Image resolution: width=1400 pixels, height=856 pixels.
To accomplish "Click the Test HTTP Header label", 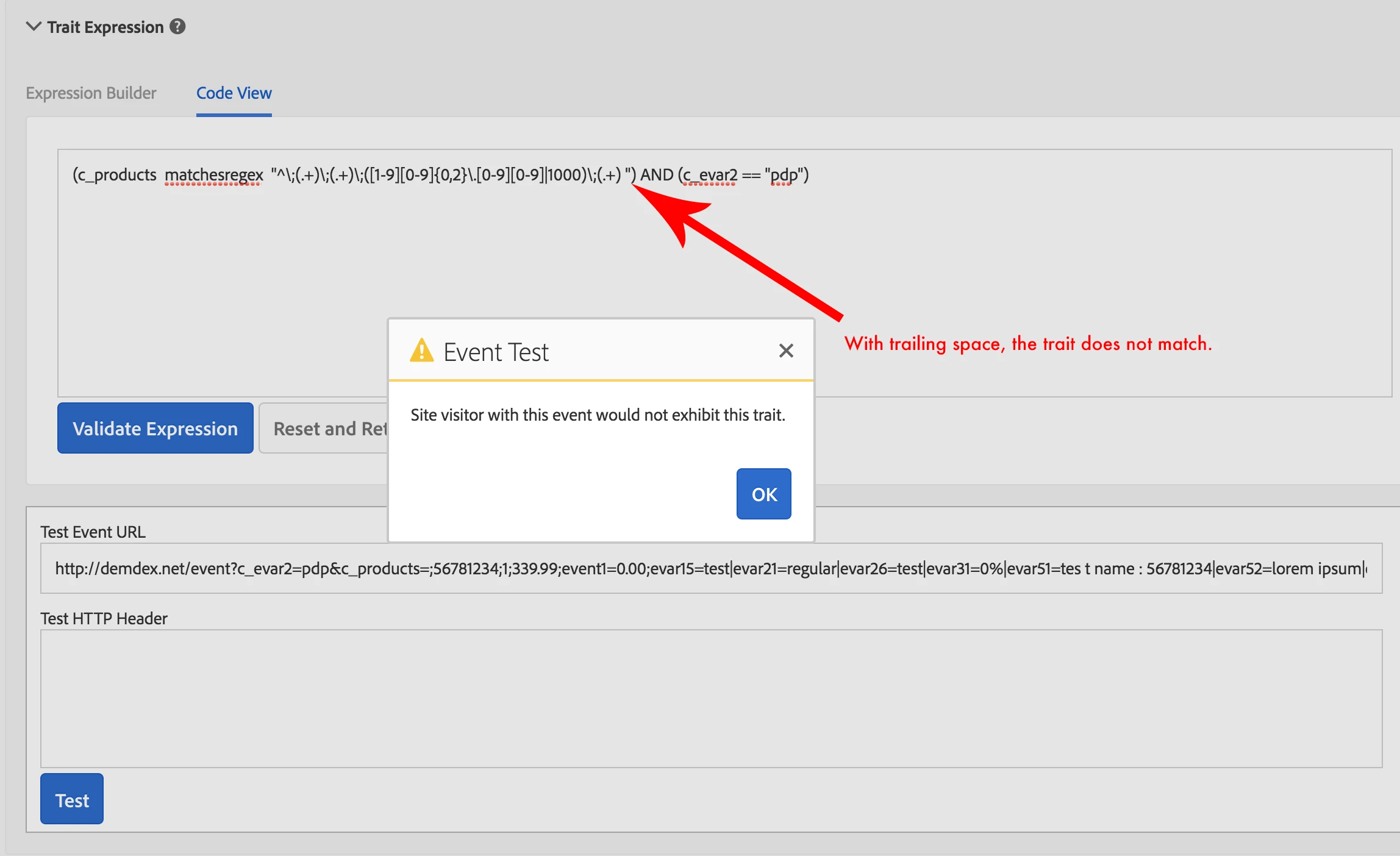I will [104, 619].
